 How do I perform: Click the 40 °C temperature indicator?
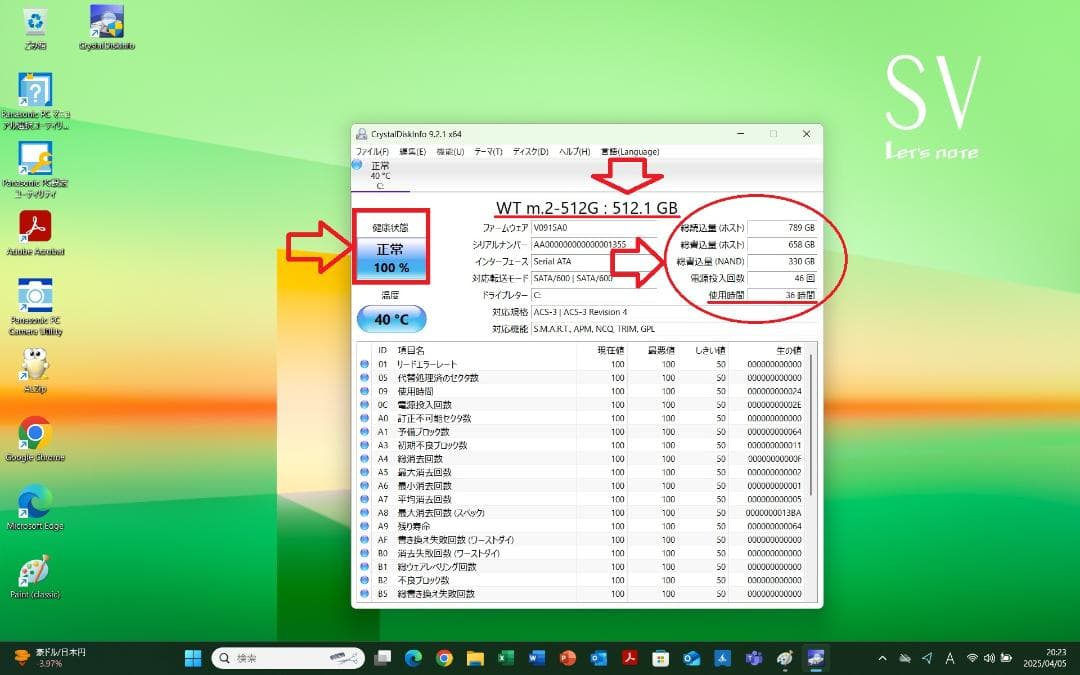tap(391, 319)
